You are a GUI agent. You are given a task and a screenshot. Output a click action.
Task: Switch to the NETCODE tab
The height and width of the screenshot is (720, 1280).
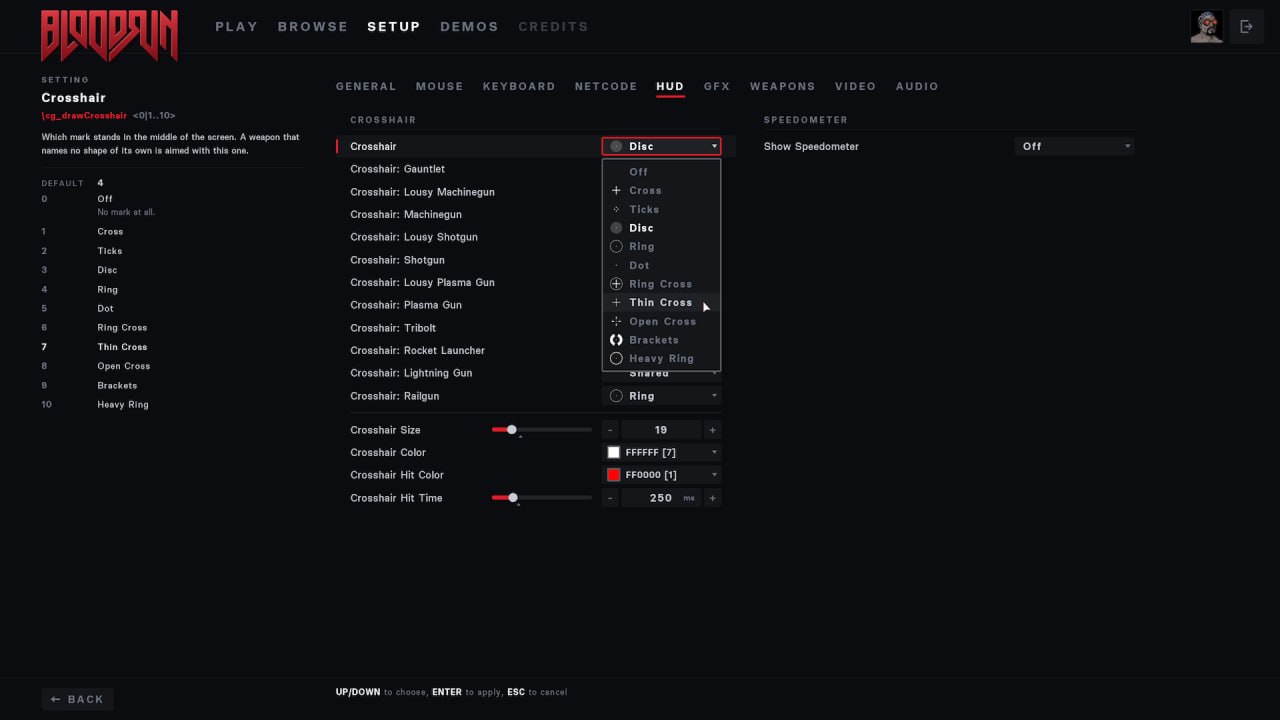(x=606, y=87)
